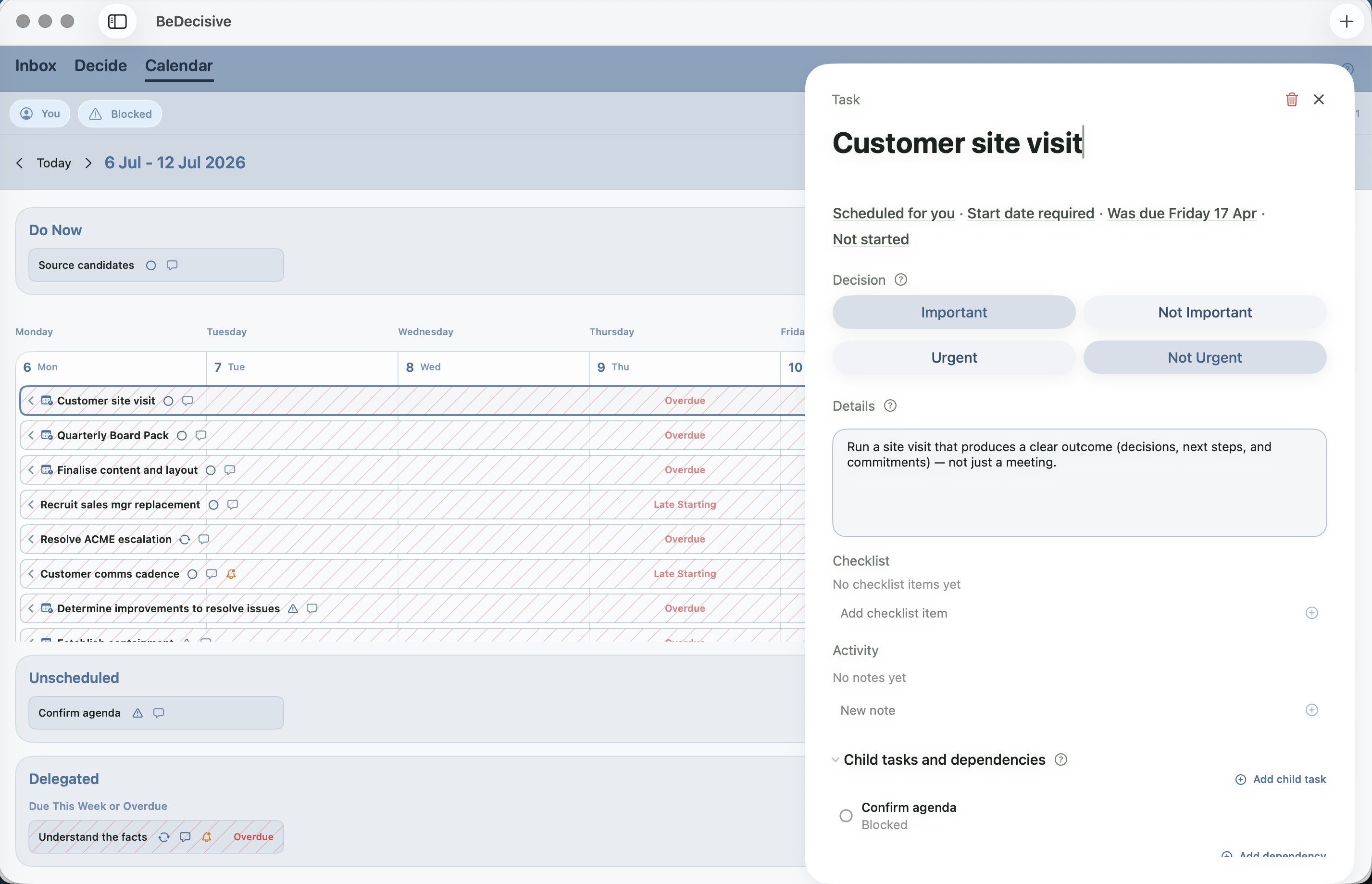Open comment icon on Customer comms cadence

pos(212,574)
